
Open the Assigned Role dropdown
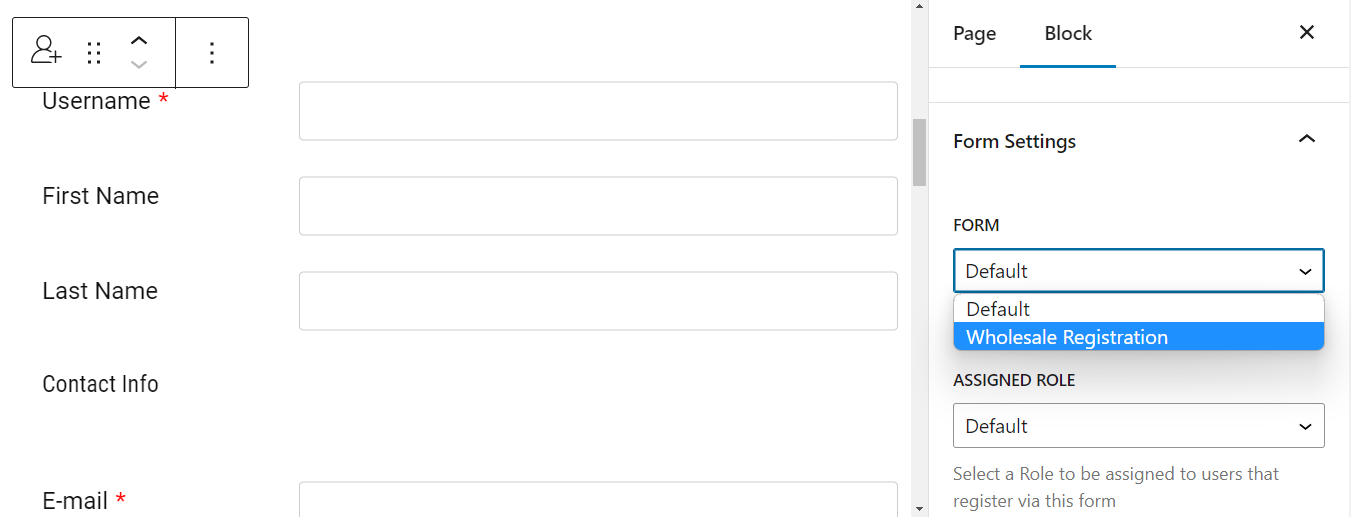pyautogui.click(x=1138, y=426)
